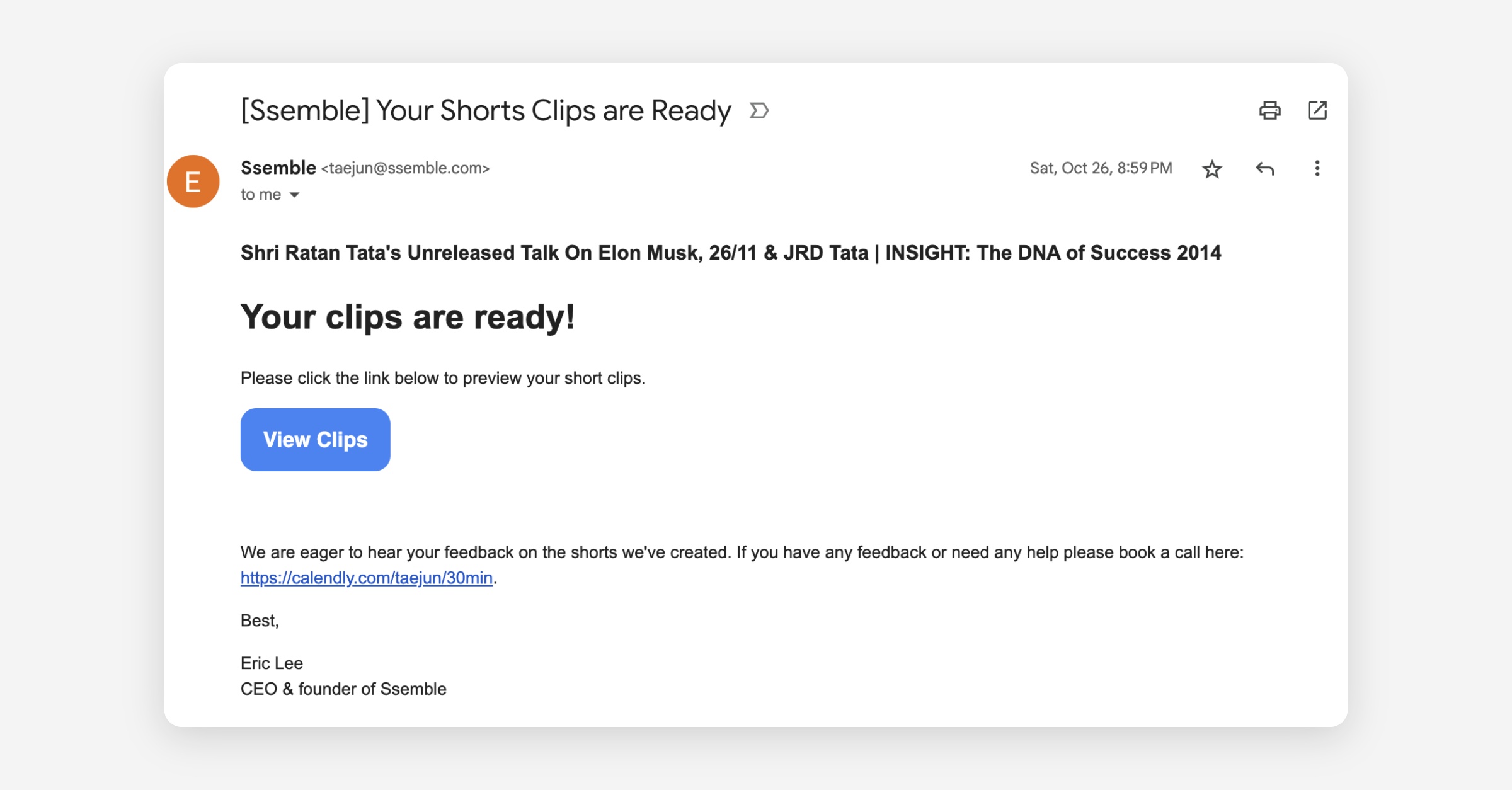Viewport: 1512px width, 790px height.
Task: Open the email in a new window
Action: [1317, 111]
